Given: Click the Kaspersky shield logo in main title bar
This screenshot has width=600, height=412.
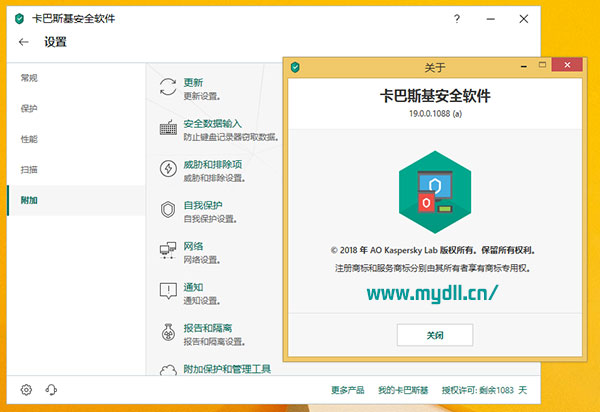Looking at the screenshot, I should coord(19,19).
